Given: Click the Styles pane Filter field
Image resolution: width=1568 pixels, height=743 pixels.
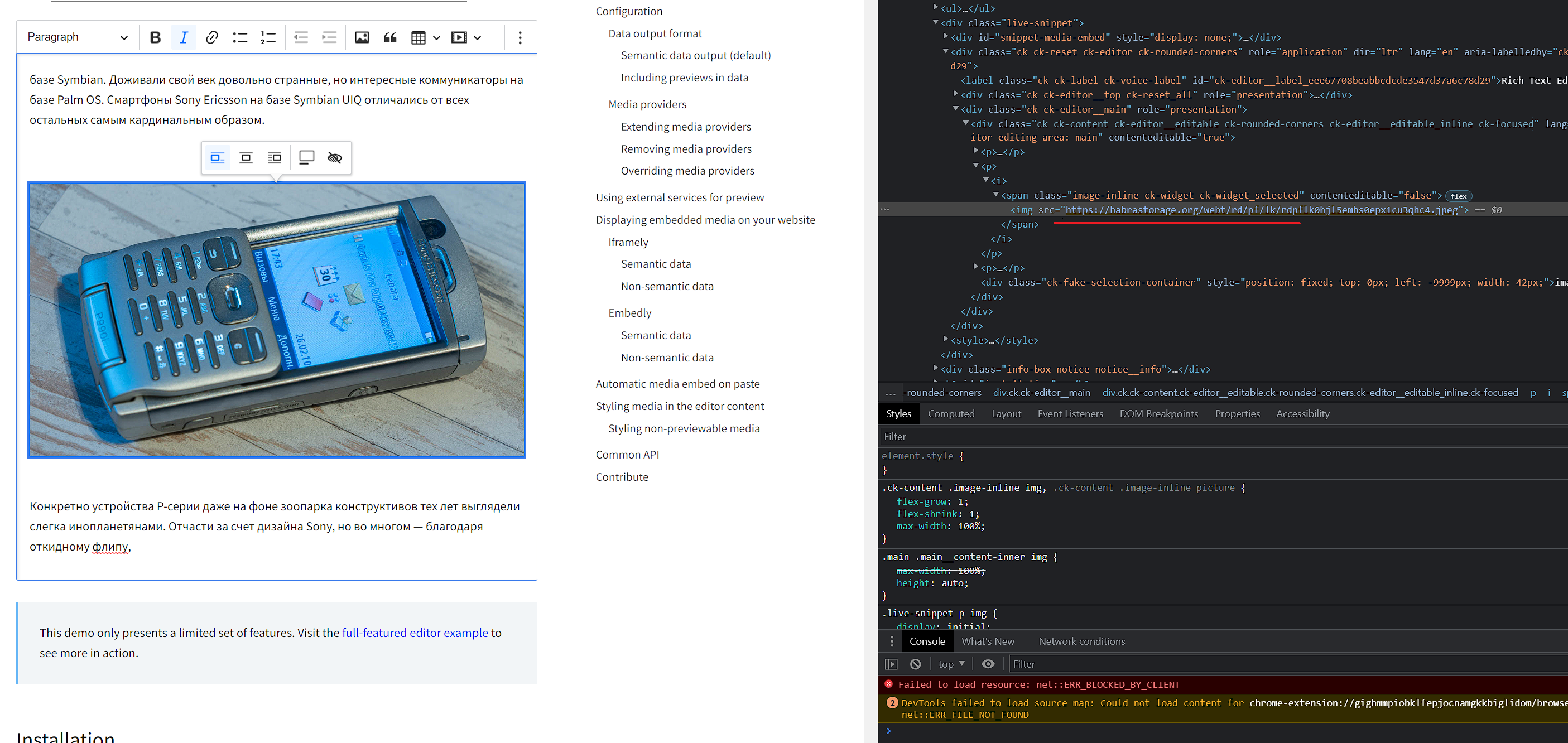Looking at the screenshot, I should (x=1224, y=437).
